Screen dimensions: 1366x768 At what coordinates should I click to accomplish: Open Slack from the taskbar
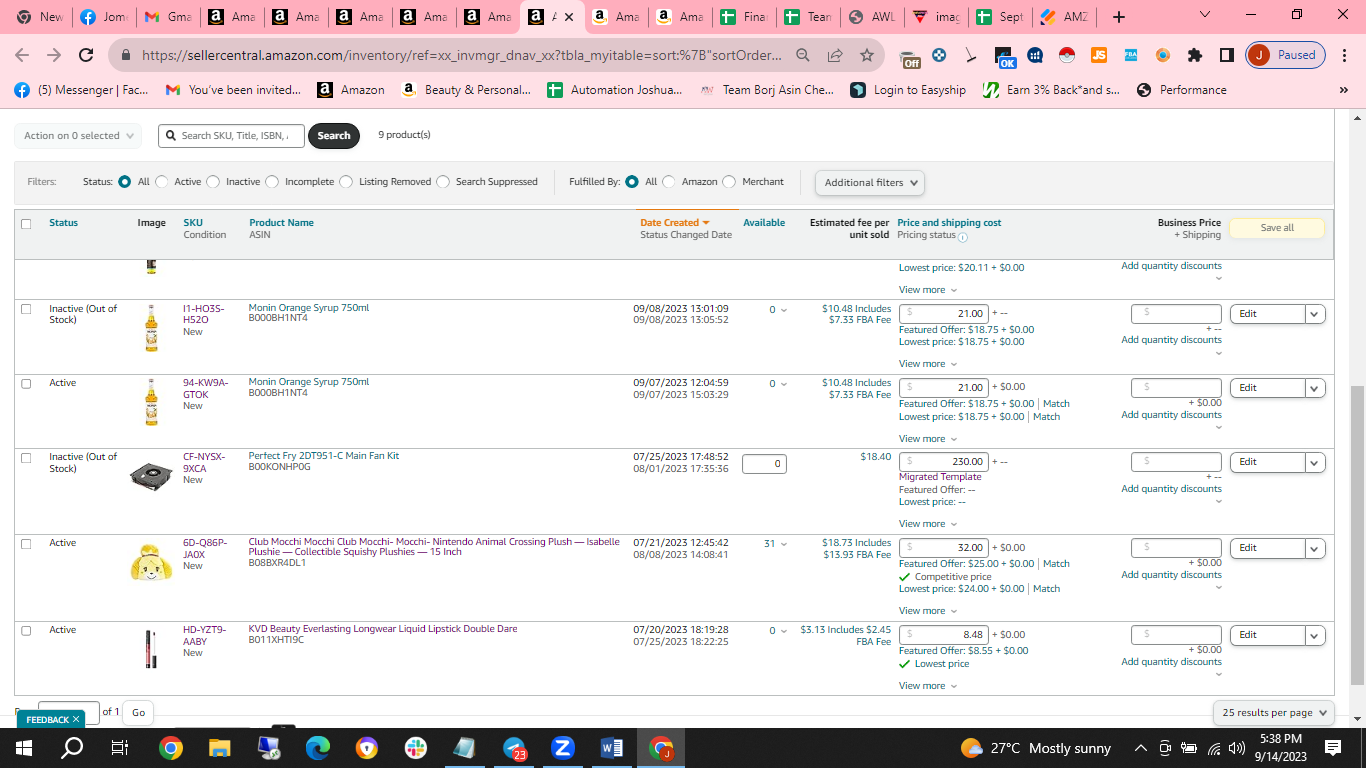click(416, 747)
